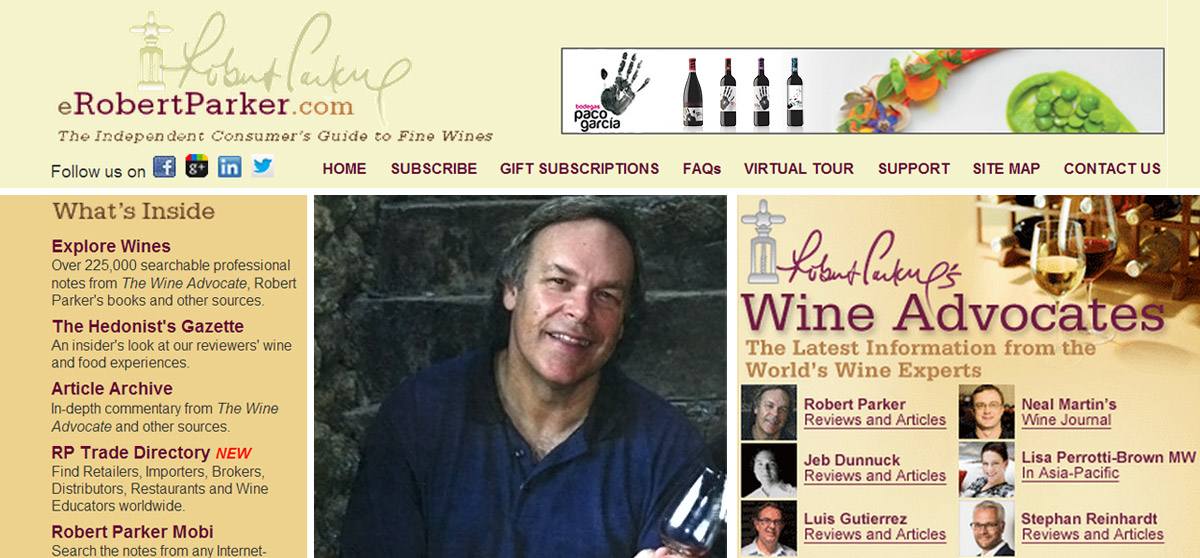Open the Twitter follow icon
1200x558 pixels.
coord(262,167)
